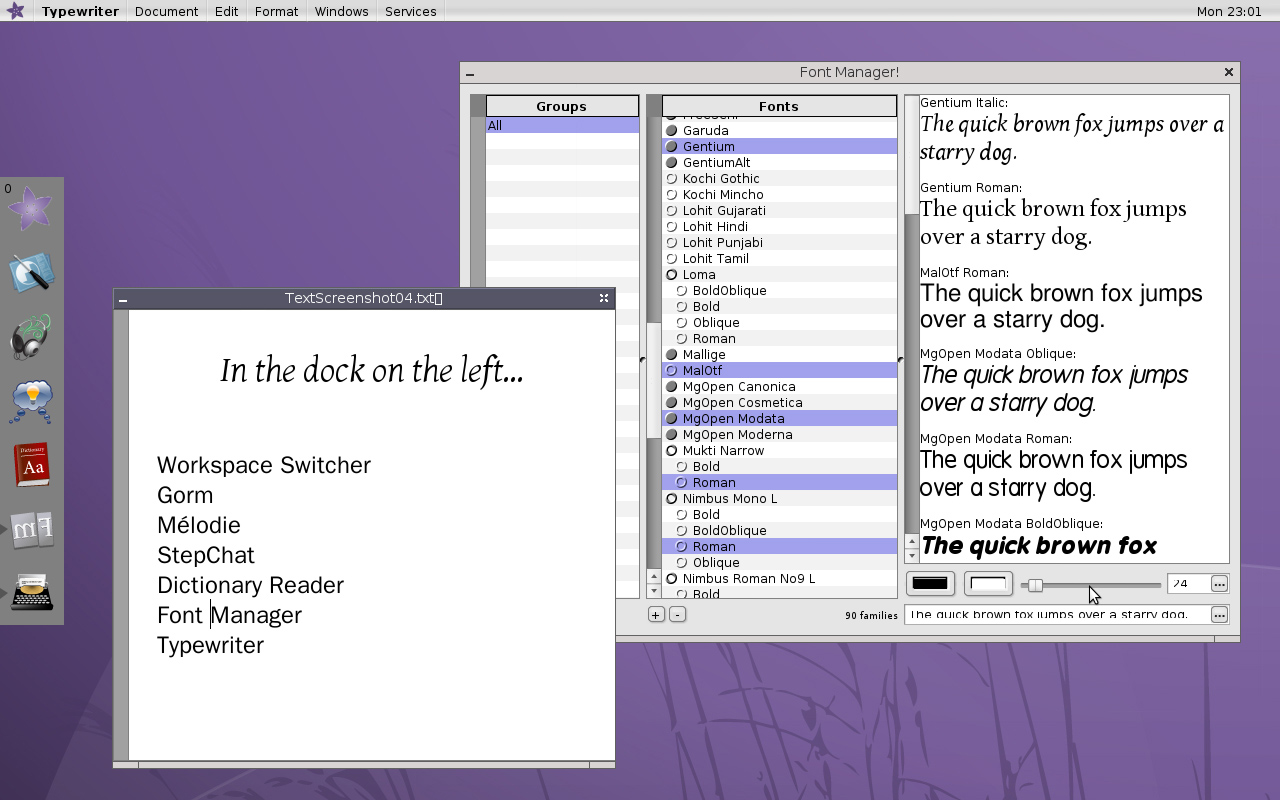Open the Edit menu
The width and height of the screenshot is (1280, 800).
coord(226,11)
